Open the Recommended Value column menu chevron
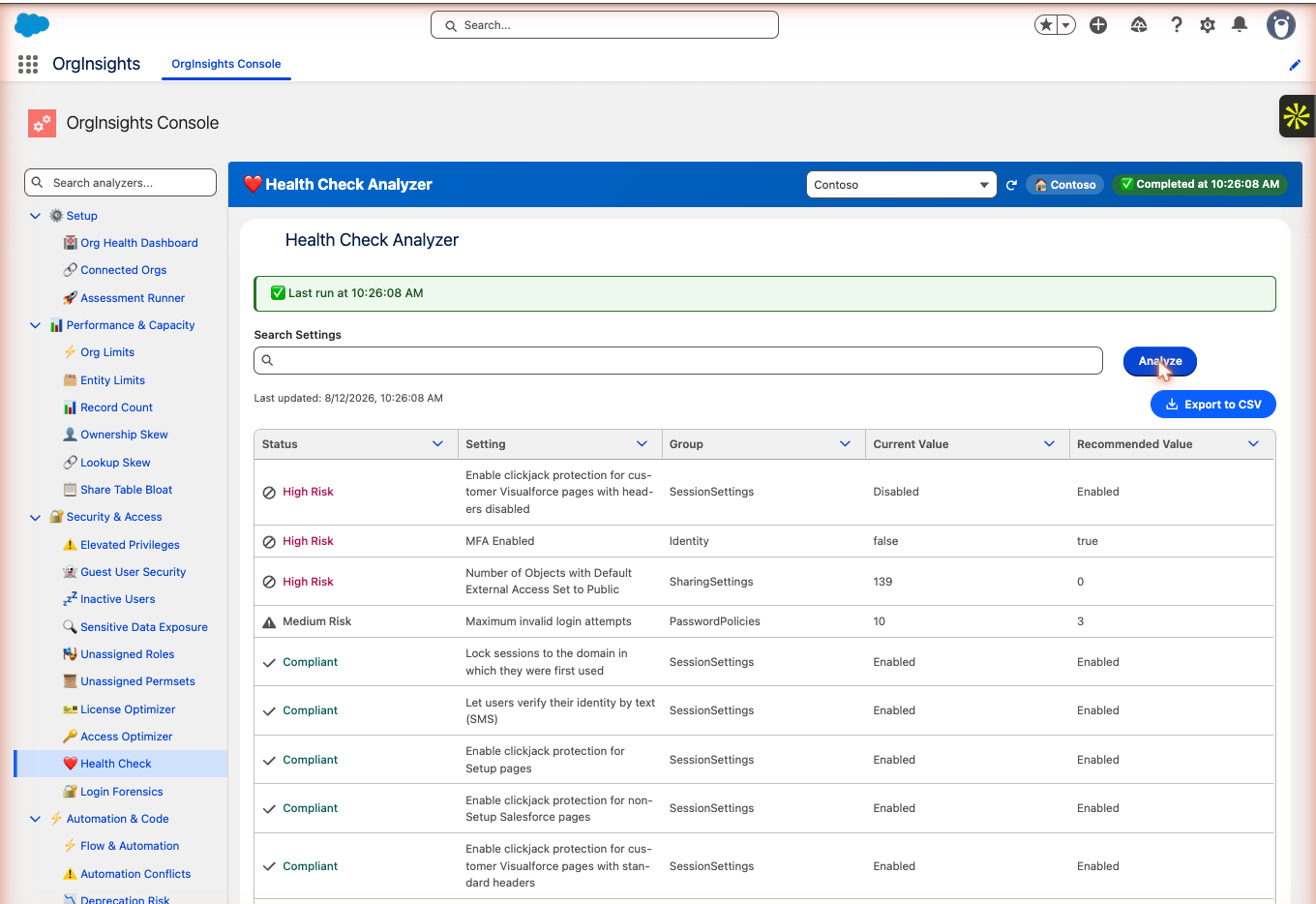Image resolution: width=1316 pixels, height=904 pixels. [x=1253, y=444]
